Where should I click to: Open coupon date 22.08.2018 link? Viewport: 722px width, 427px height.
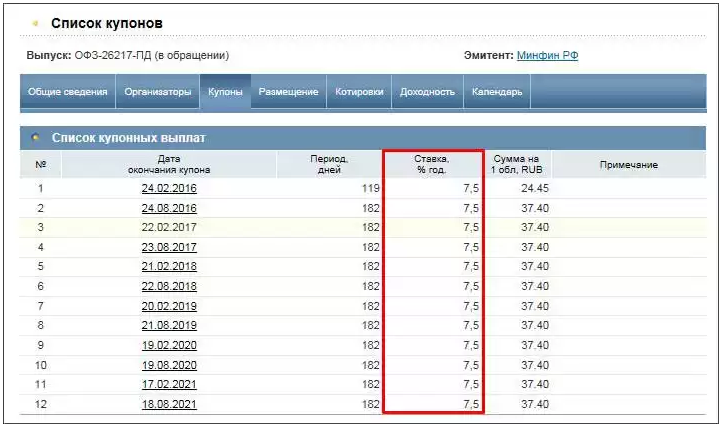click(169, 287)
